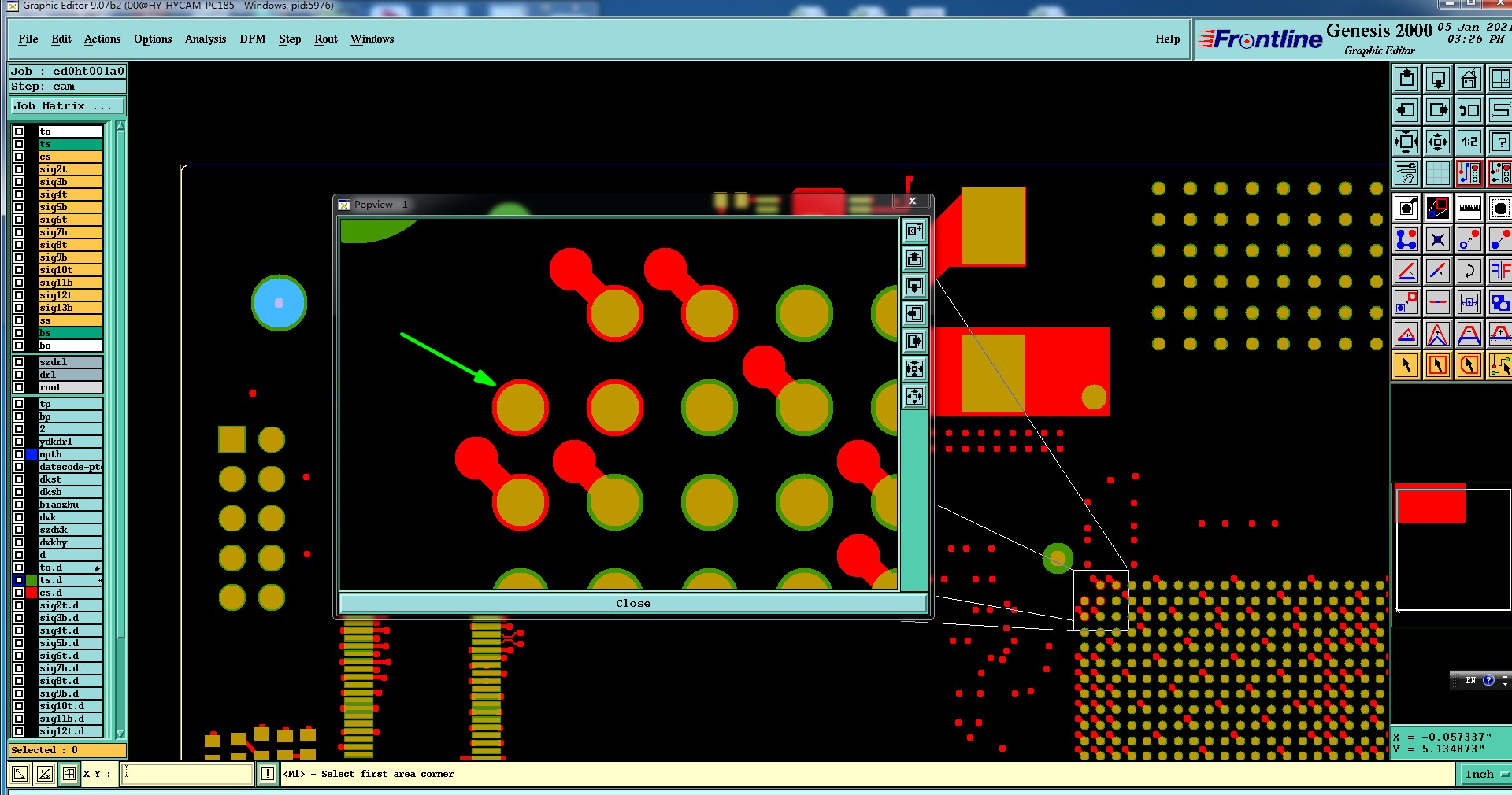The height and width of the screenshot is (795, 1512).
Task: Click the pan right icon in right toolbar
Action: 1438,110
